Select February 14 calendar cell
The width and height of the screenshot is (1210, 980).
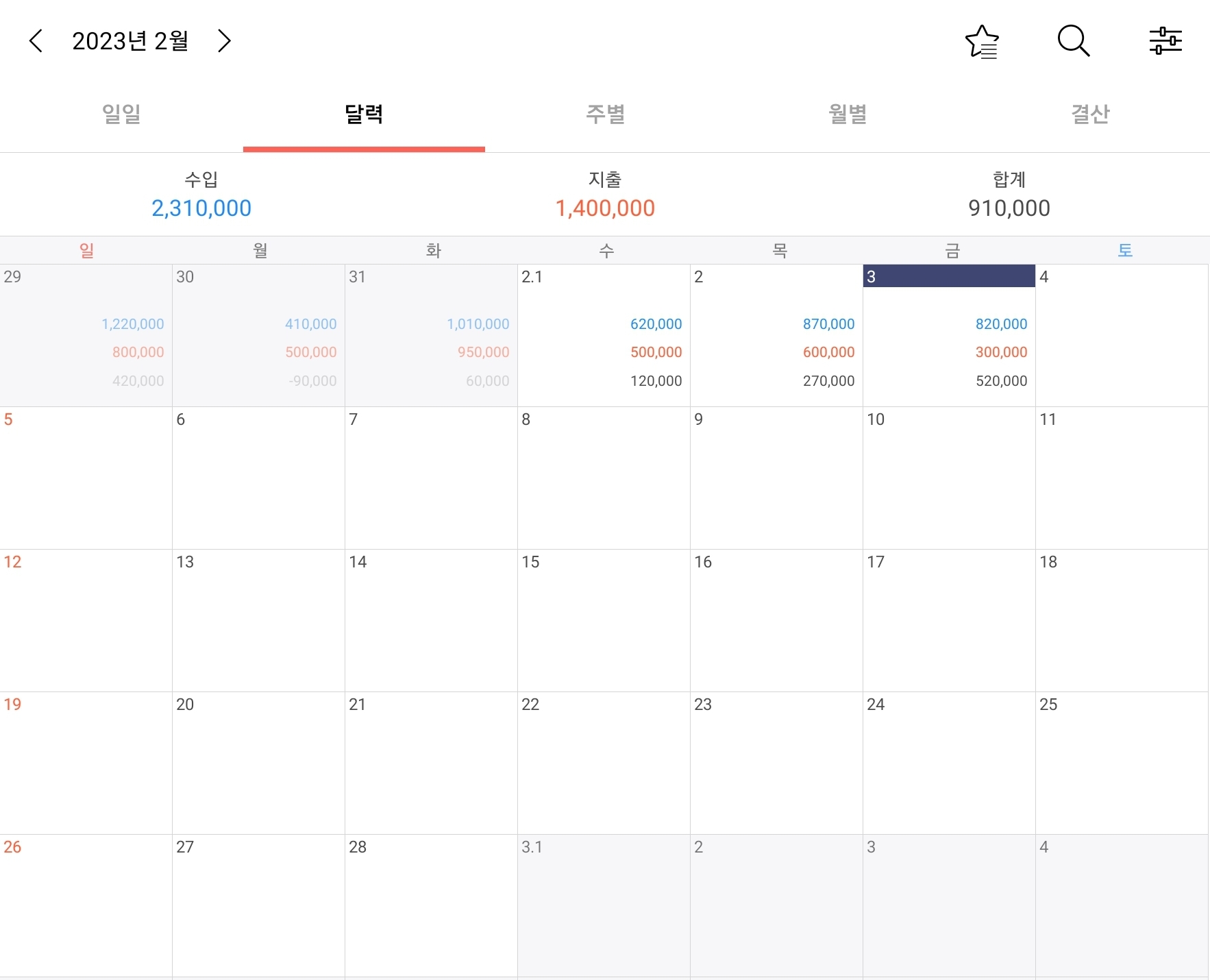pyautogui.click(x=431, y=621)
